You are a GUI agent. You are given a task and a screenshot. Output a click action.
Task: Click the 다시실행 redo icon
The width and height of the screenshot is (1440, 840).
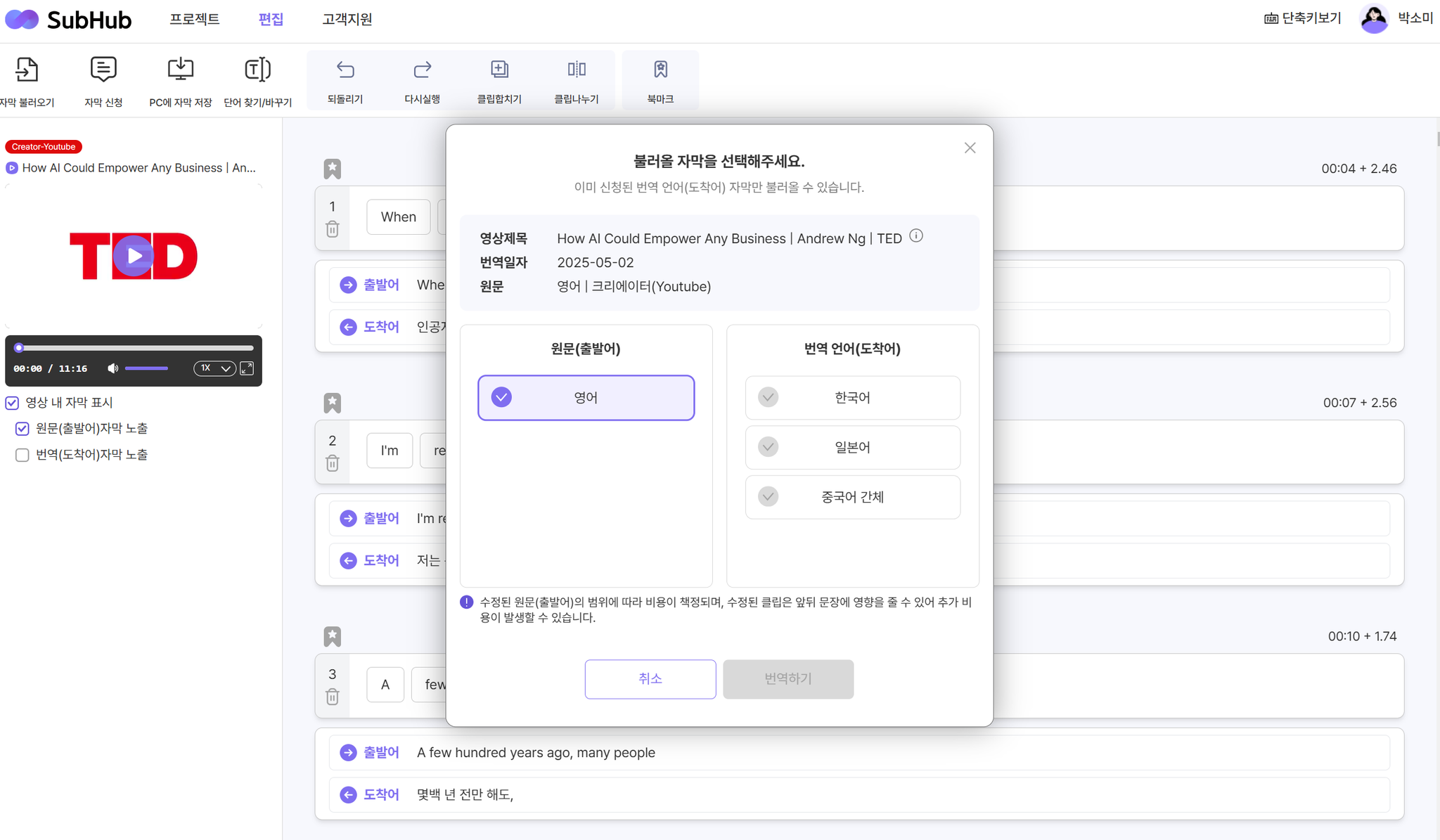(423, 70)
